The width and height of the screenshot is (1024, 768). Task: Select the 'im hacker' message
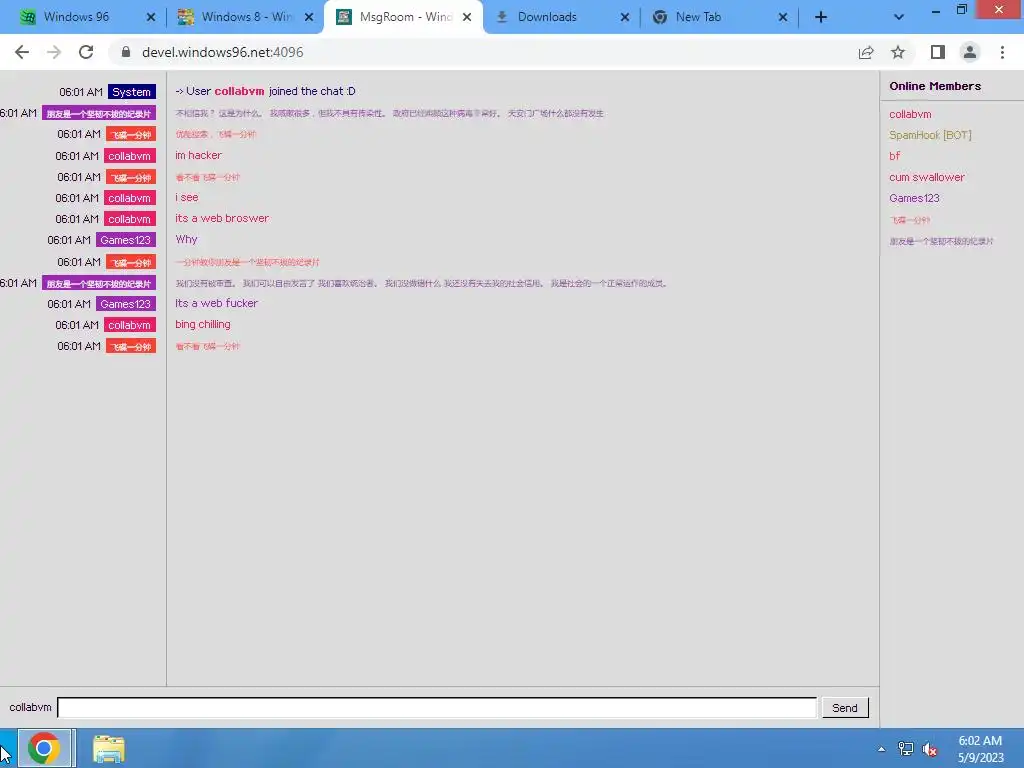coord(199,155)
